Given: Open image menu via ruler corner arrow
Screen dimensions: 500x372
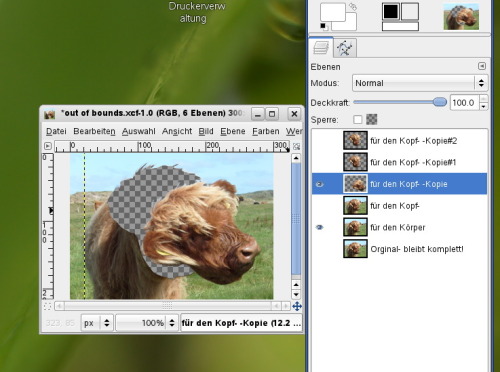Looking at the screenshot, I should tap(48, 146).
